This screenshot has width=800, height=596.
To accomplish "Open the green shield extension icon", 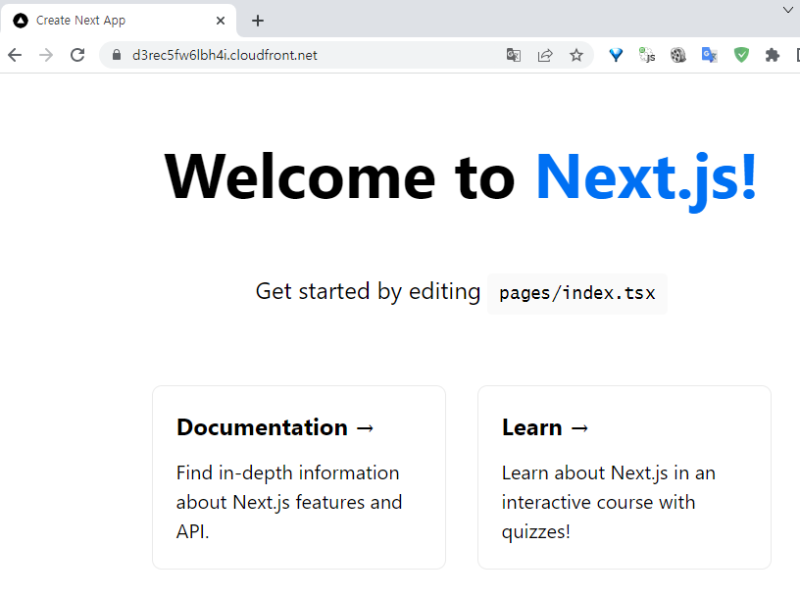I will point(741,55).
